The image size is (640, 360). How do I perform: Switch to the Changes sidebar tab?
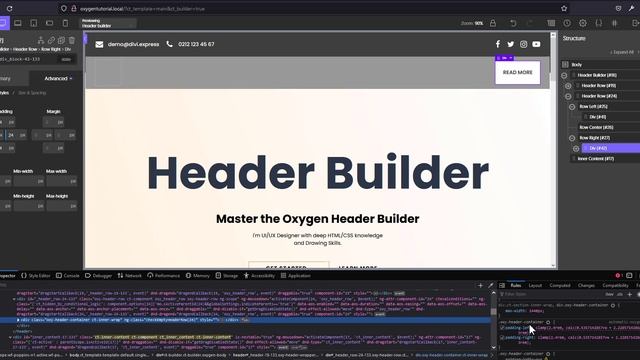click(586, 286)
